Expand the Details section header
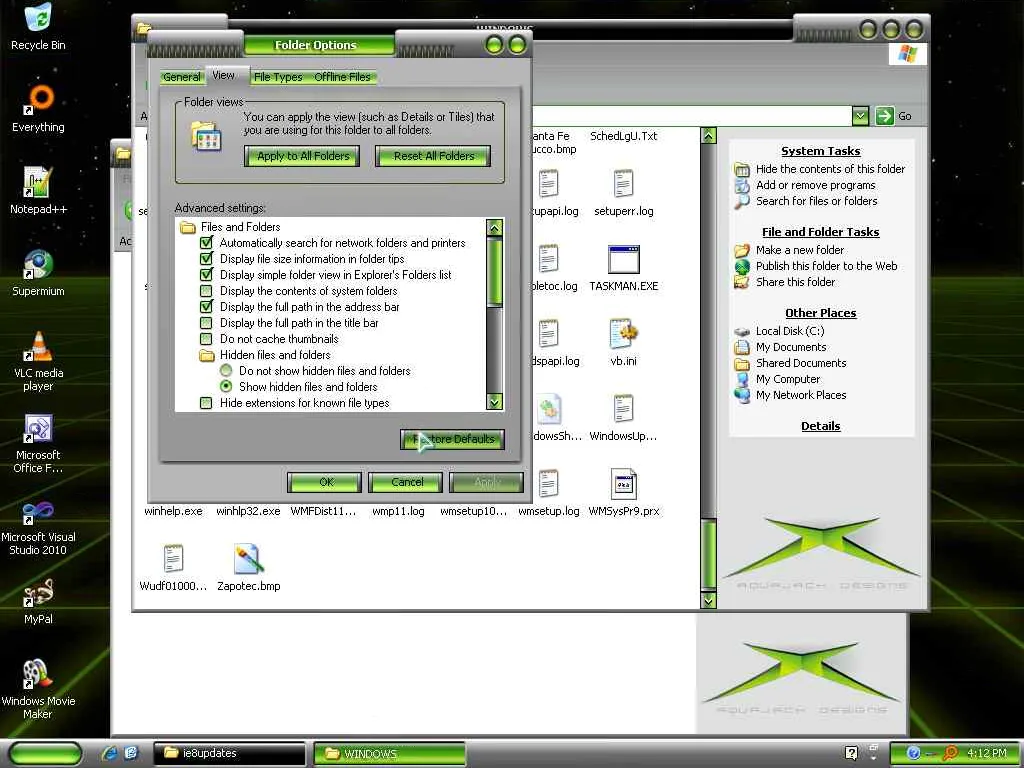Screen dimensions: 1024x768 click(820, 426)
